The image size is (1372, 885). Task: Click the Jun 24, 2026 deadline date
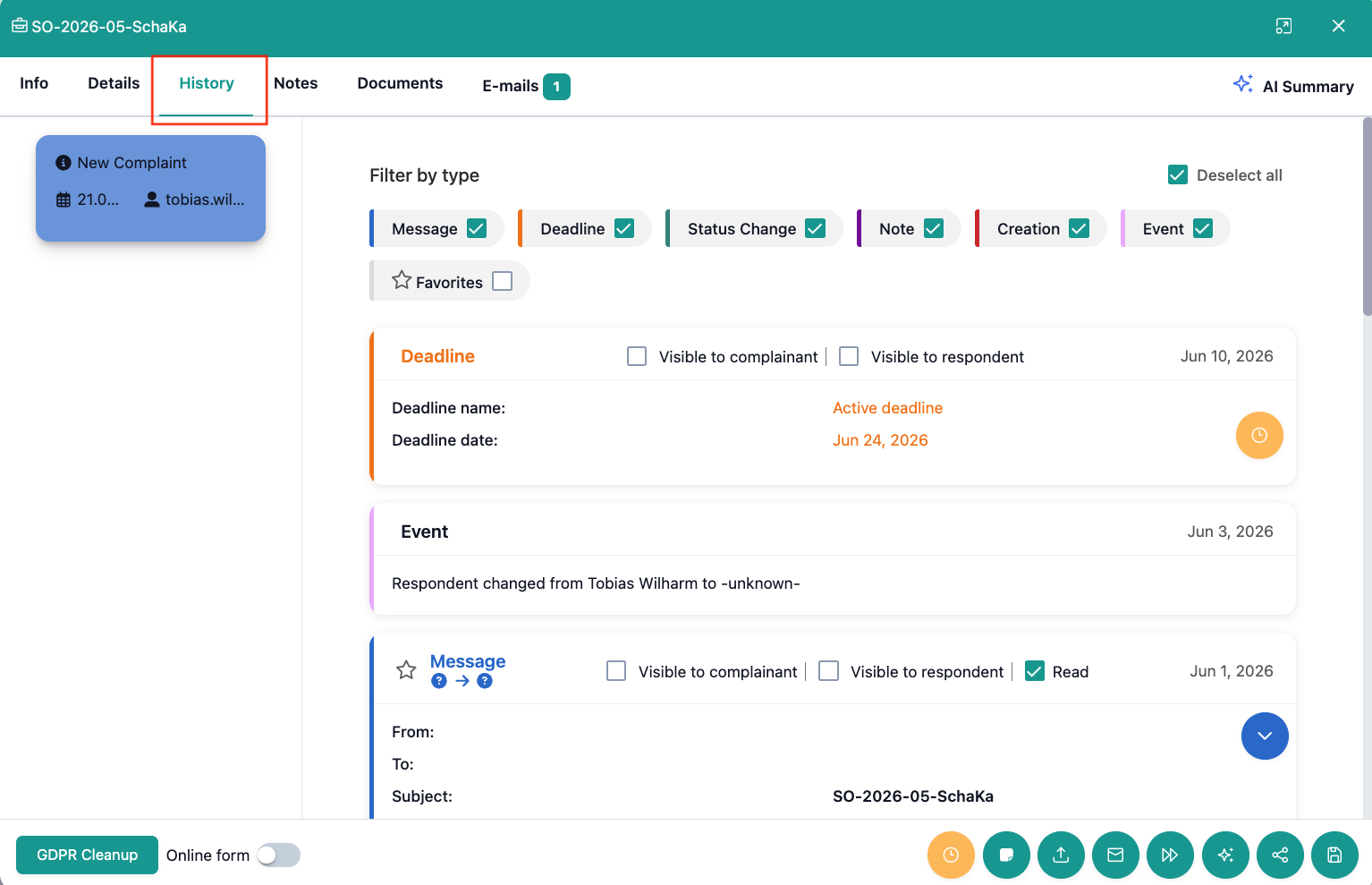click(x=880, y=440)
